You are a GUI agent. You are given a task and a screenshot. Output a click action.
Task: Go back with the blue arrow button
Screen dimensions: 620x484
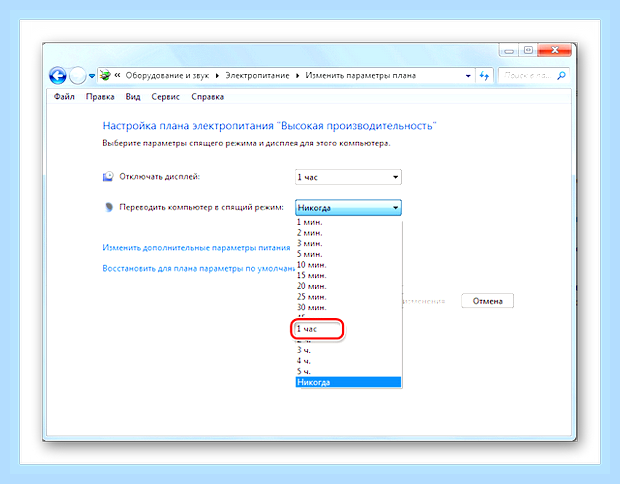[58, 75]
